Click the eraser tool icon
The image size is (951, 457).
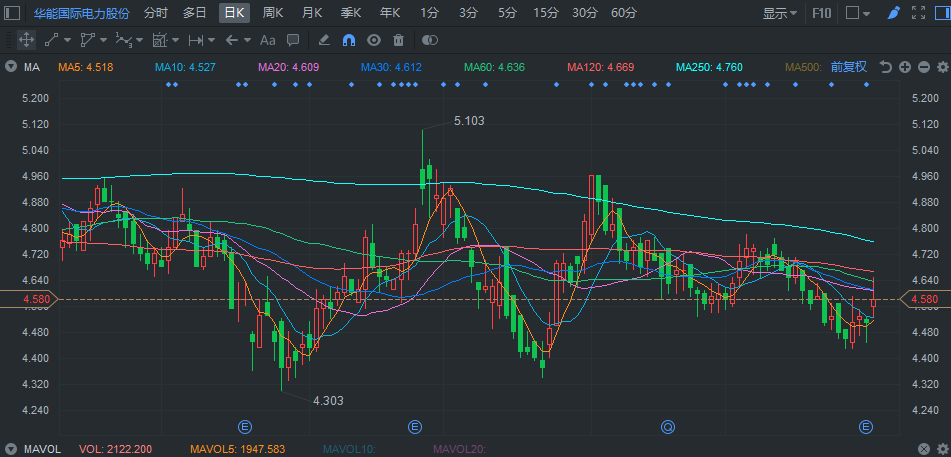click(324, 40)
